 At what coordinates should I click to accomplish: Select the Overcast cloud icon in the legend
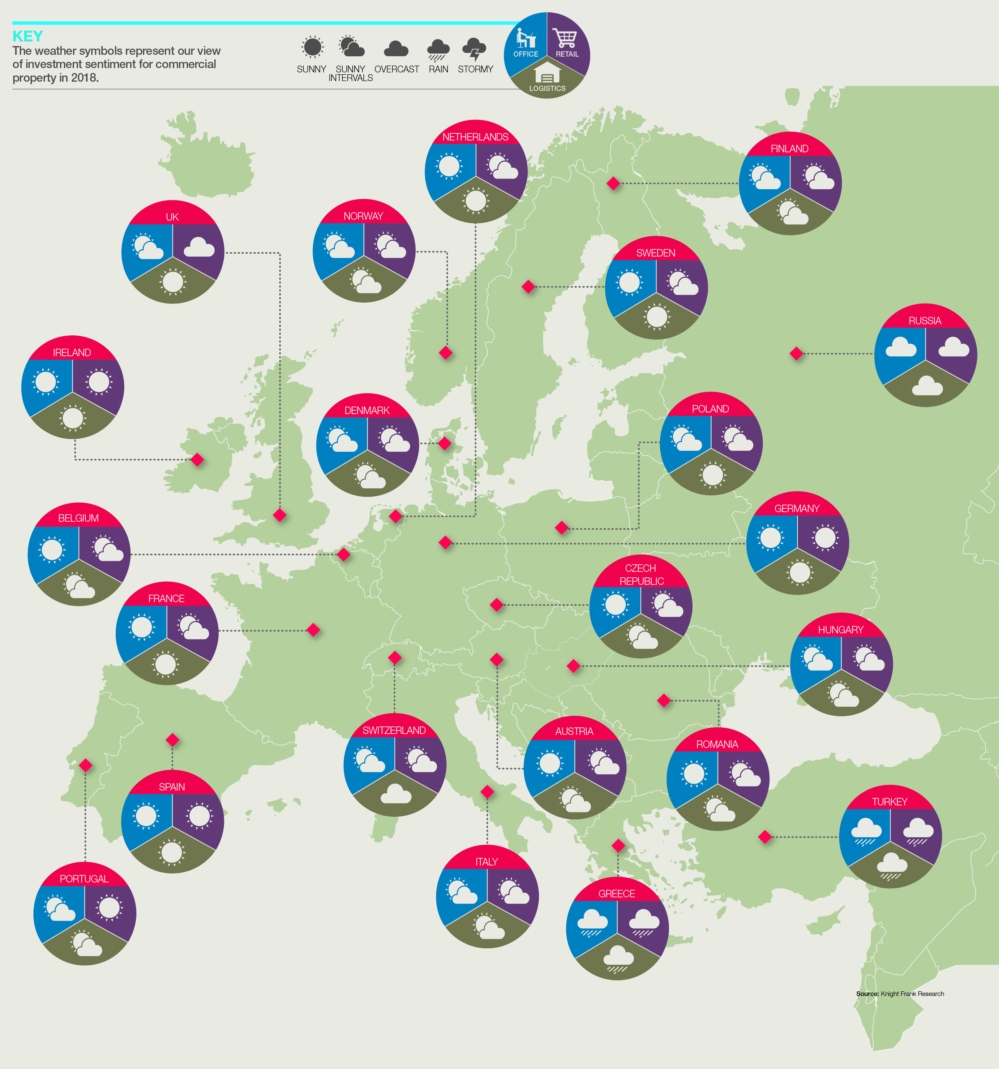[x=396, y=48]
